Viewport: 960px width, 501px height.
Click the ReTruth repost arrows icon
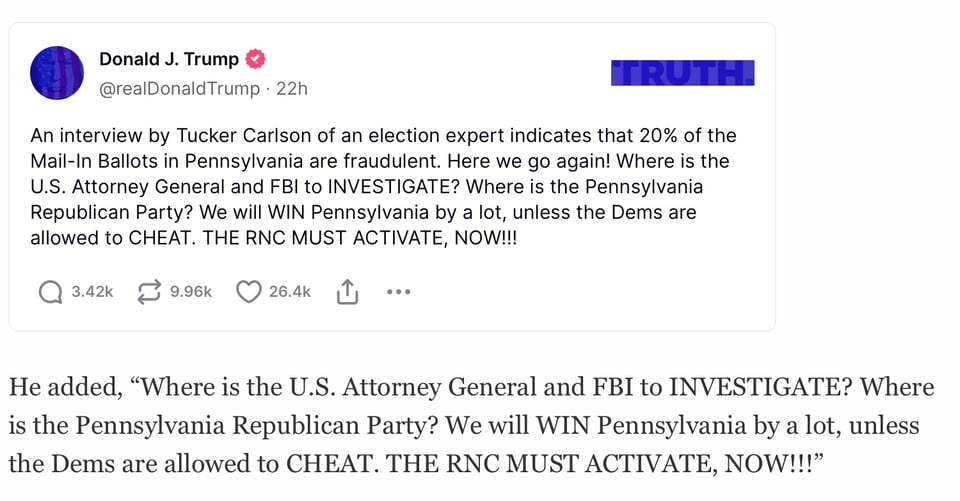click(149, 292)
